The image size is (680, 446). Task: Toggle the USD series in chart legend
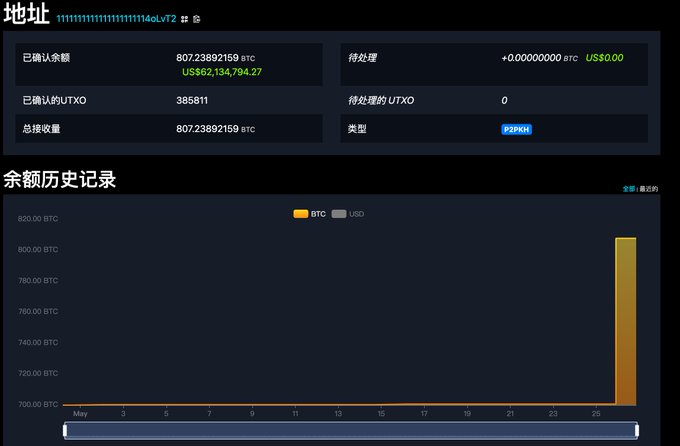[x=348, y=214]
